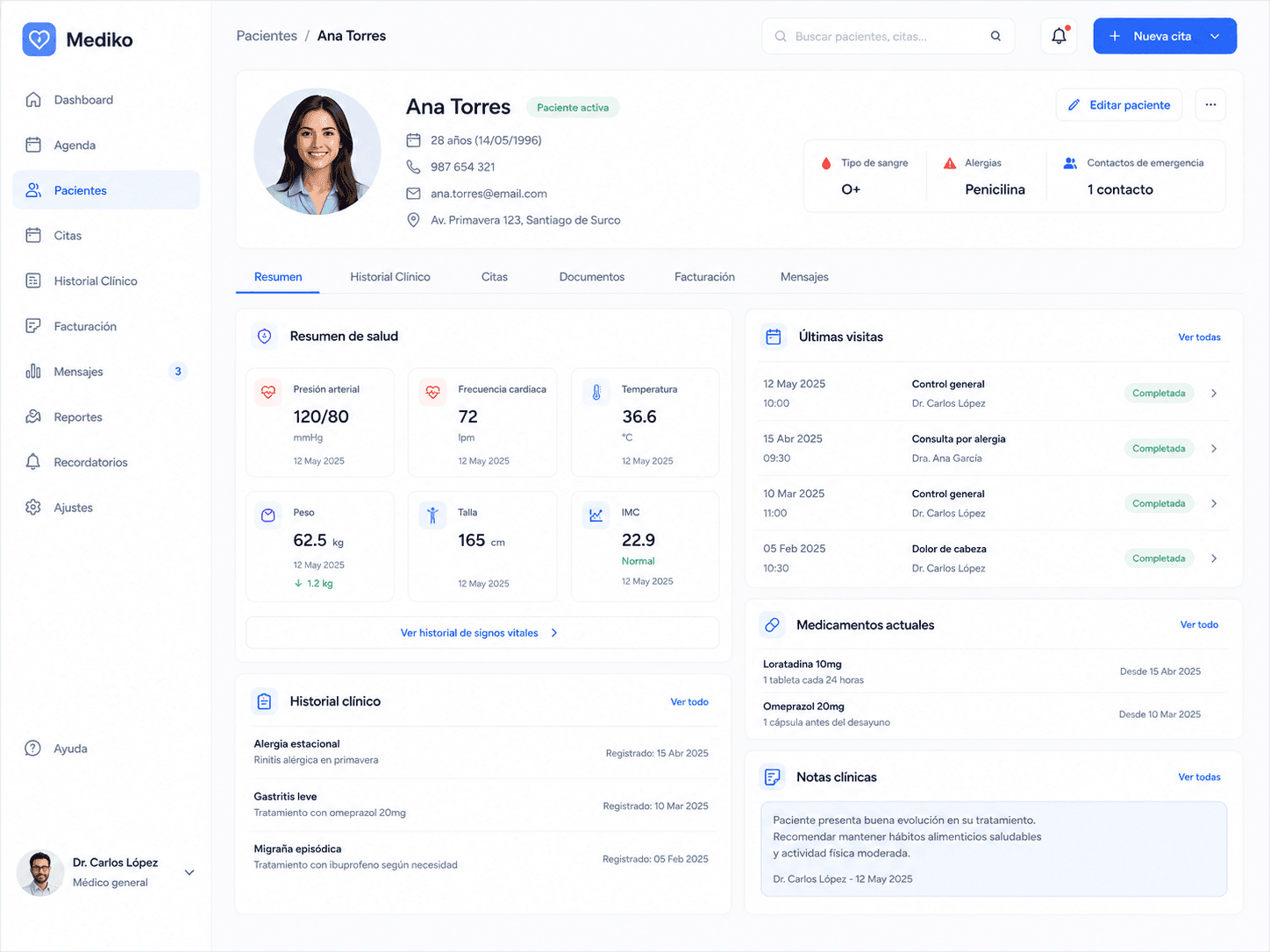Click the Medicamentos actuales pill icon
1270x952 pixels.
(772, 625)
